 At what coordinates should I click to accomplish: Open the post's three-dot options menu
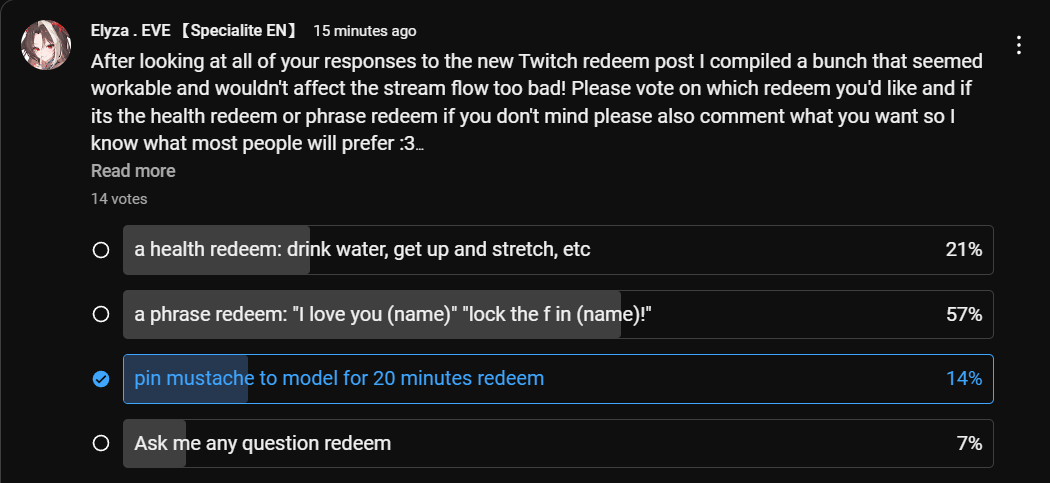[1018, 45]
